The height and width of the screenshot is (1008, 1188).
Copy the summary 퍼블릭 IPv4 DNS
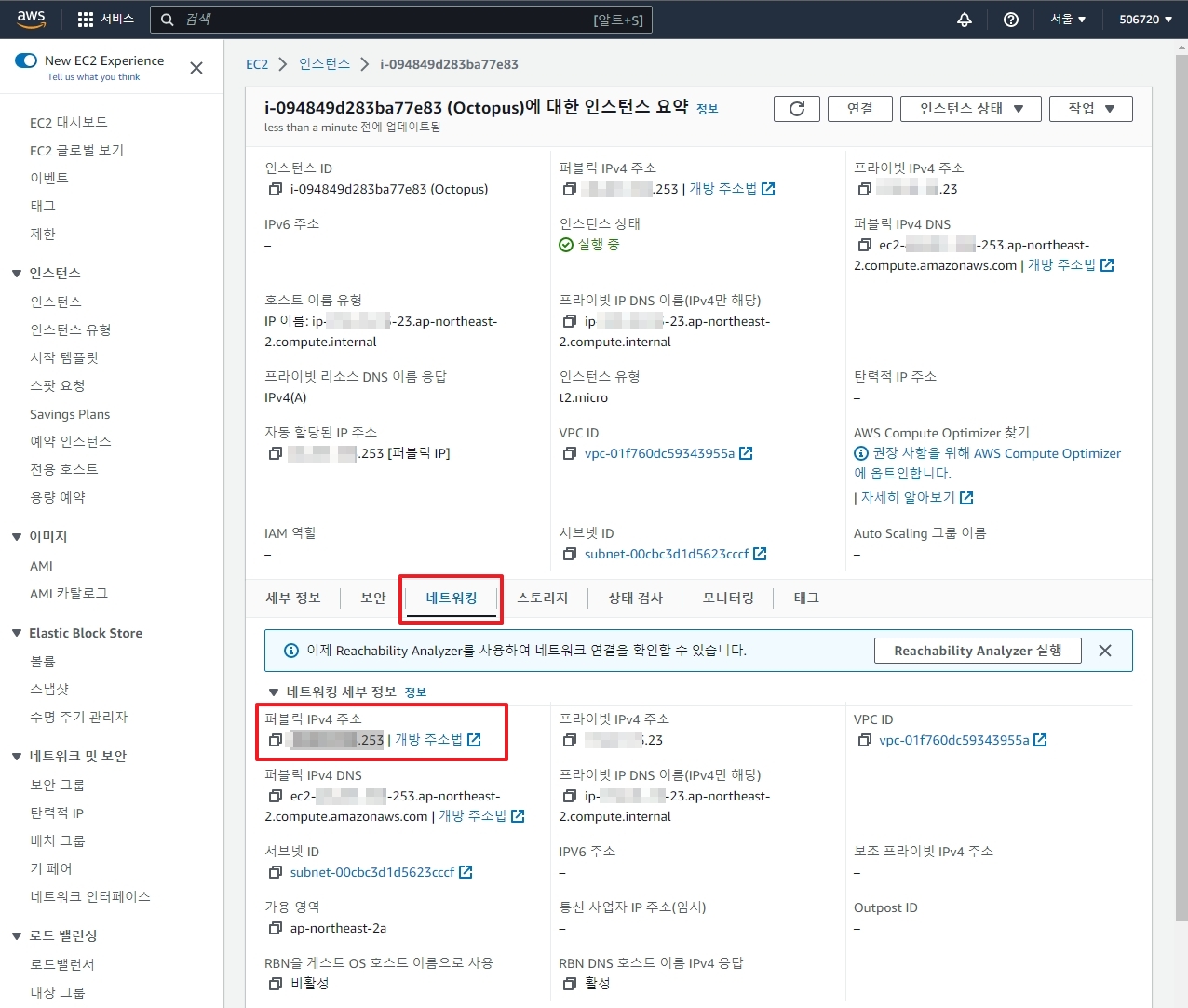click(865, 245)
